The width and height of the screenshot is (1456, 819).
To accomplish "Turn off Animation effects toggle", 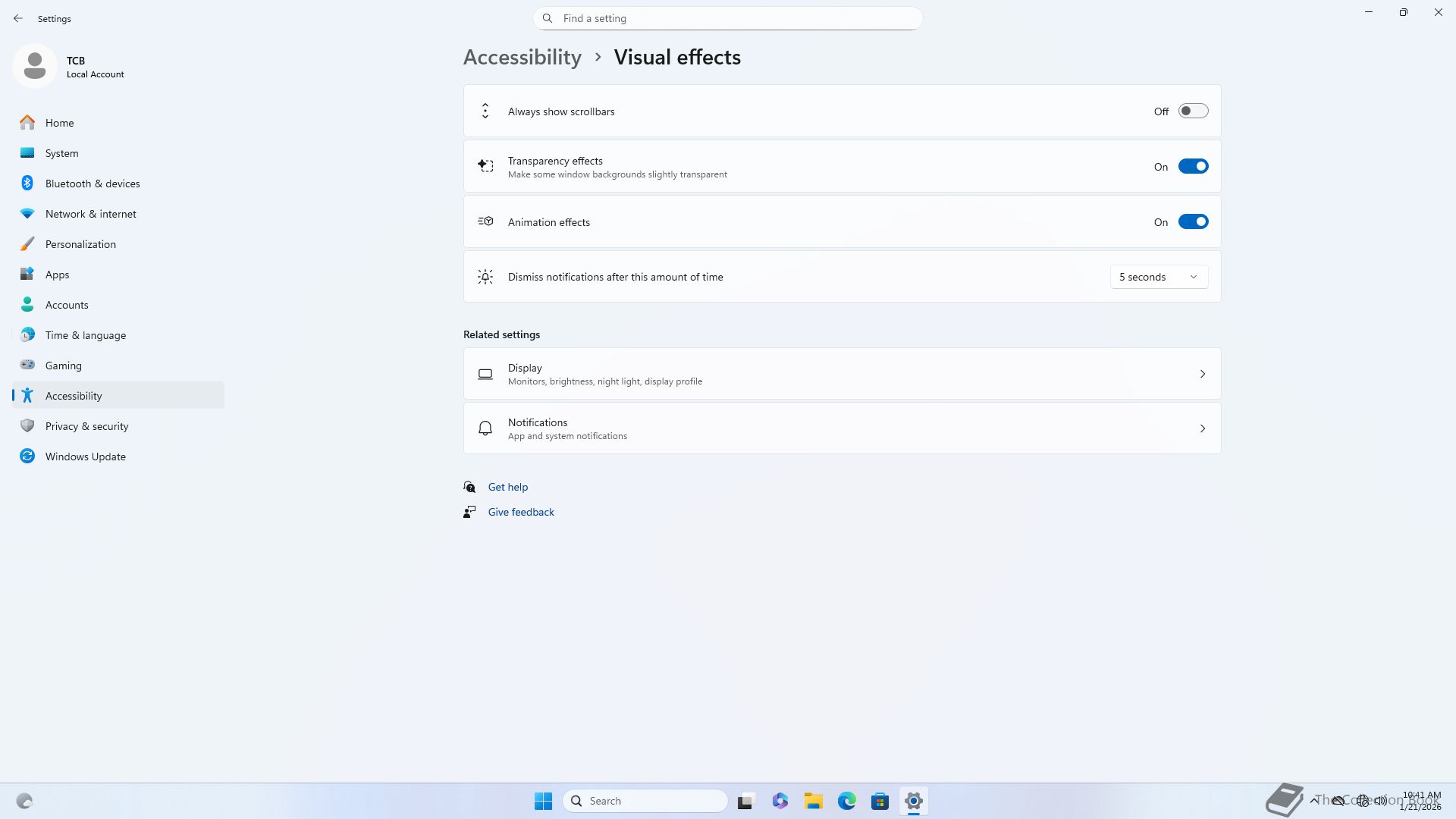I will [1193, 222].
